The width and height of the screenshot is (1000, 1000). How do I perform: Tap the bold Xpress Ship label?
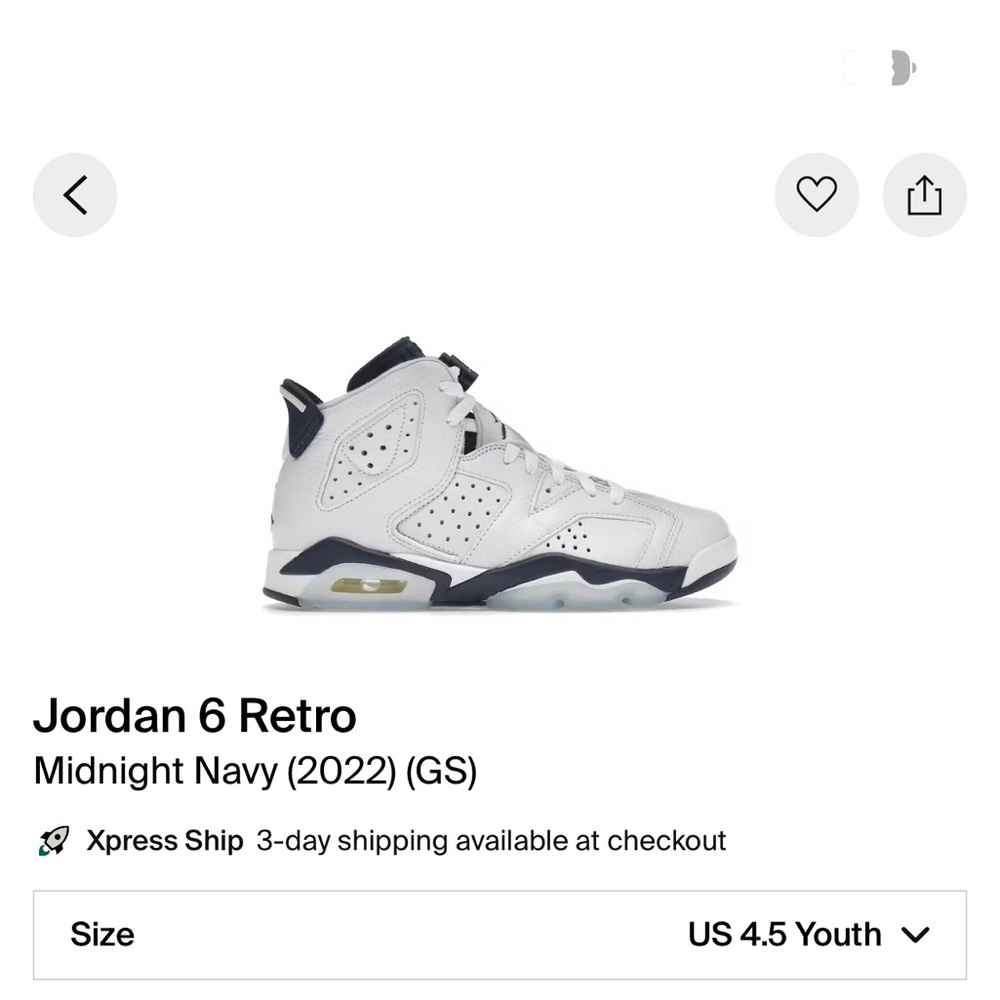click(x=163, y=840)
